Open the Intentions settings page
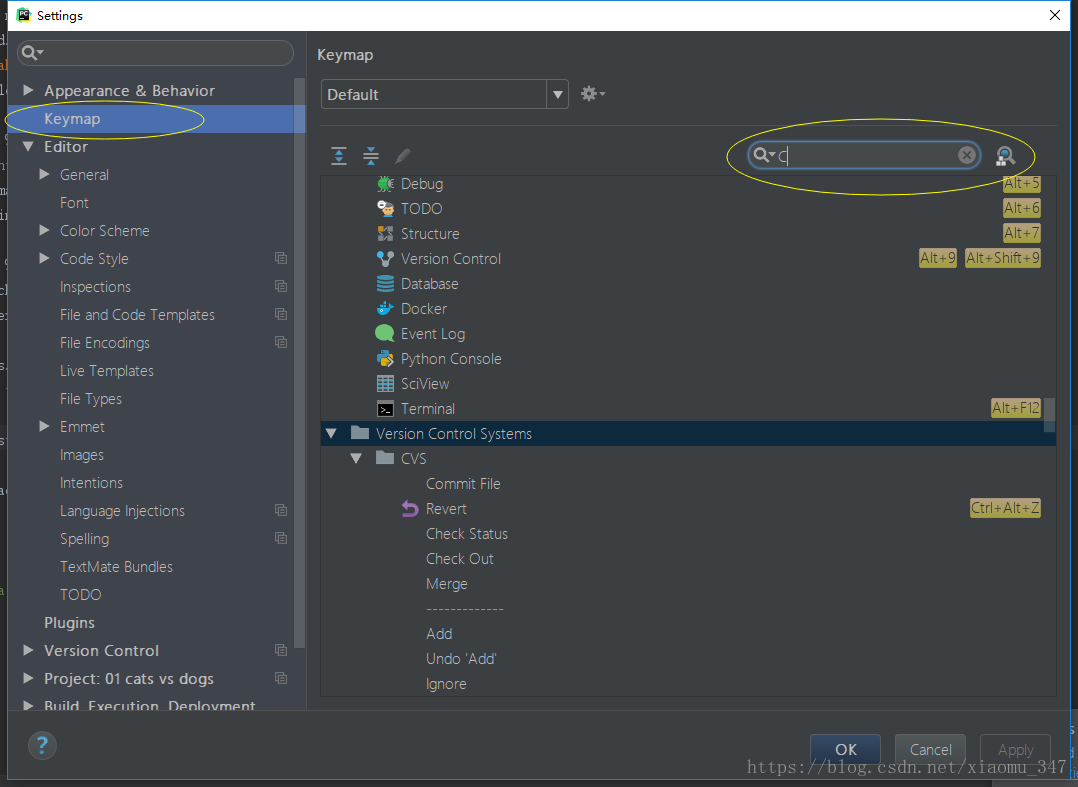The image size is (1078, 787). click(91, 483)
